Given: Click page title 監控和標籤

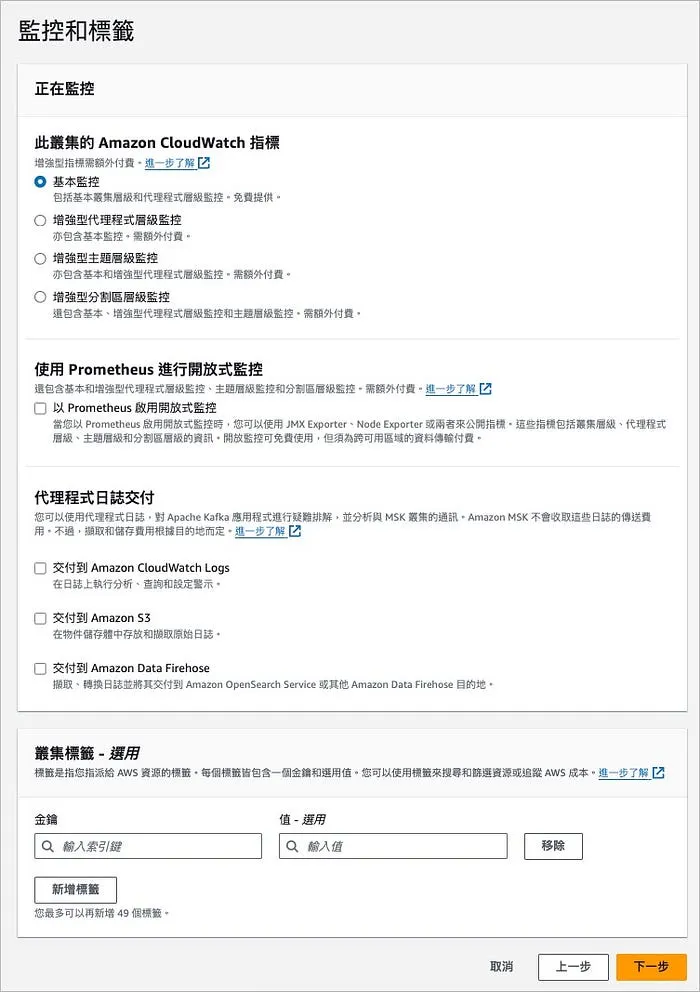Looking at the screenshot, I should point(76,31).
